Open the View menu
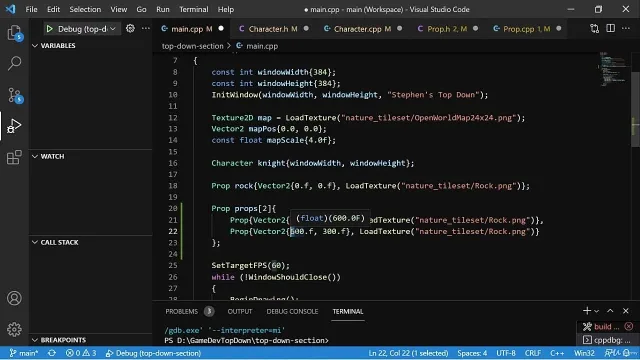 point(119,9)
